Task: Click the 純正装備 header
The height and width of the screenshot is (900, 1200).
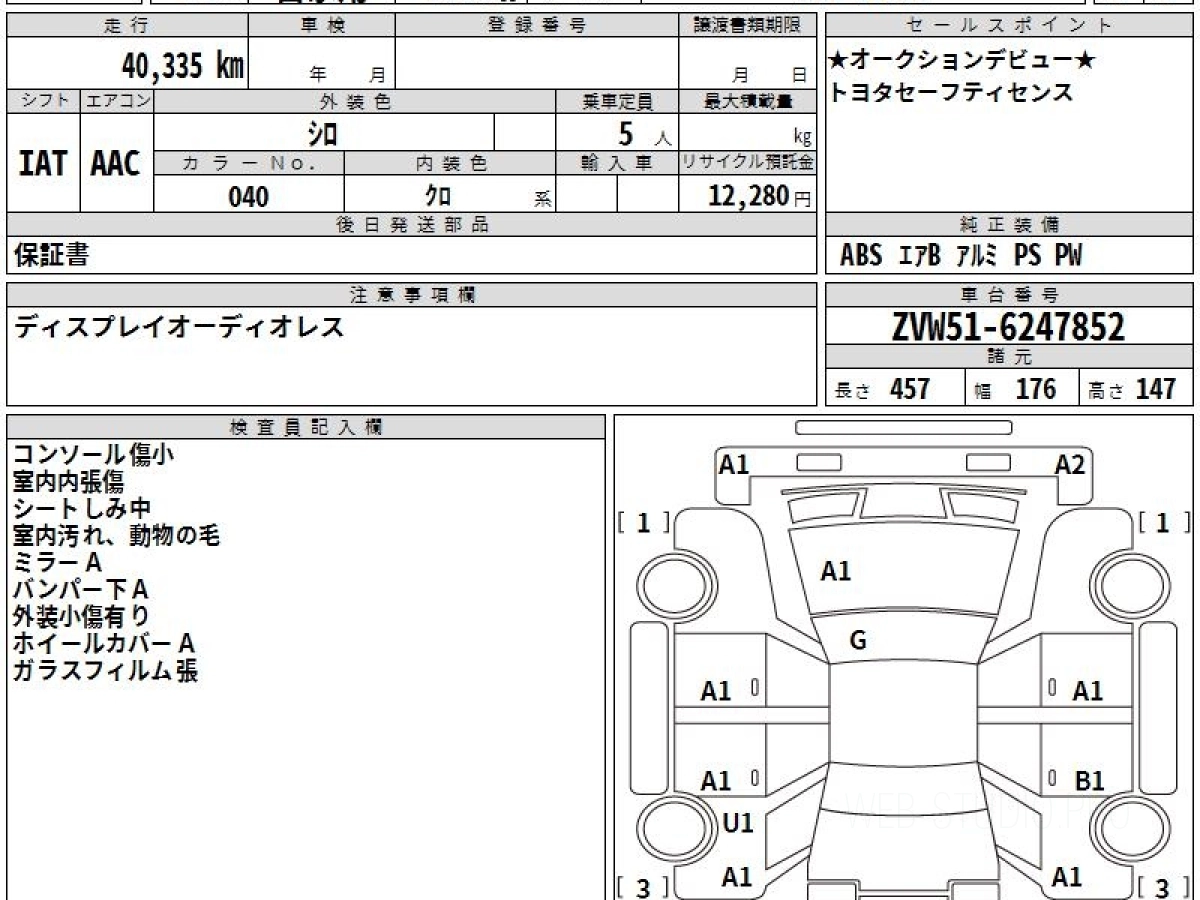Action: (1009, 225)
